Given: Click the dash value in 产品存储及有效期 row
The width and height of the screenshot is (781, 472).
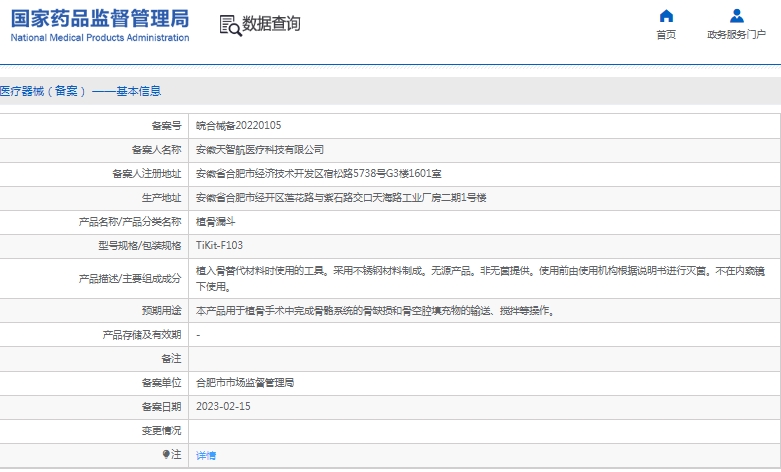Looking at the screenshot, I should coord(198,335).
